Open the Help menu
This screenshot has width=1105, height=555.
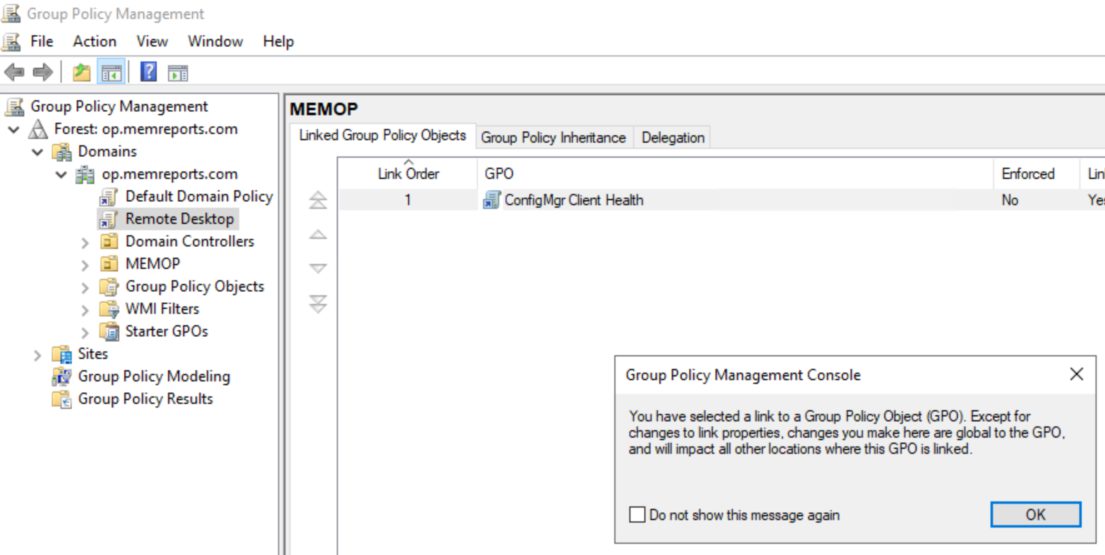coord(278,42)
